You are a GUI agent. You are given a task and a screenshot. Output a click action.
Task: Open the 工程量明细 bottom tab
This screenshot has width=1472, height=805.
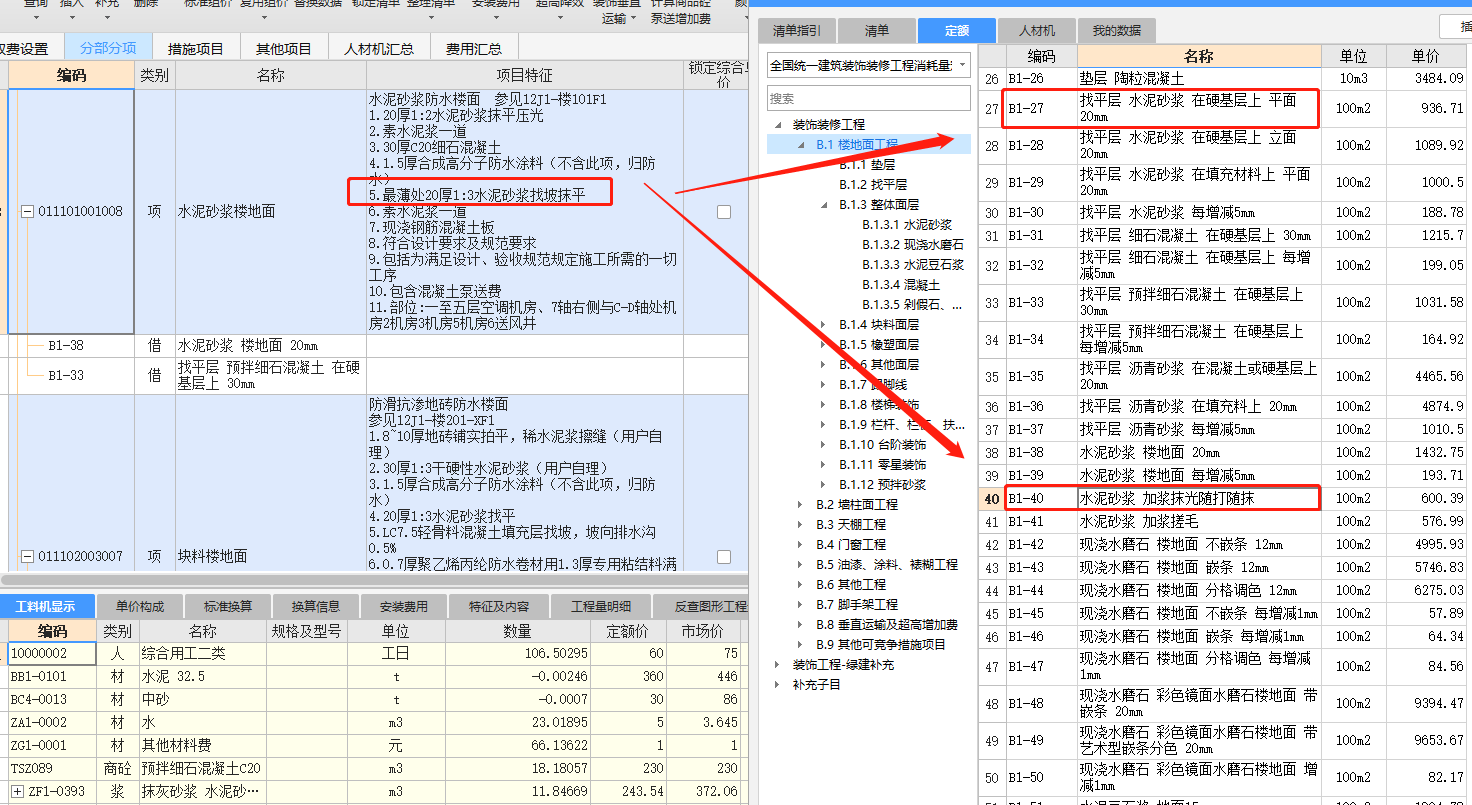pos(601,606)
